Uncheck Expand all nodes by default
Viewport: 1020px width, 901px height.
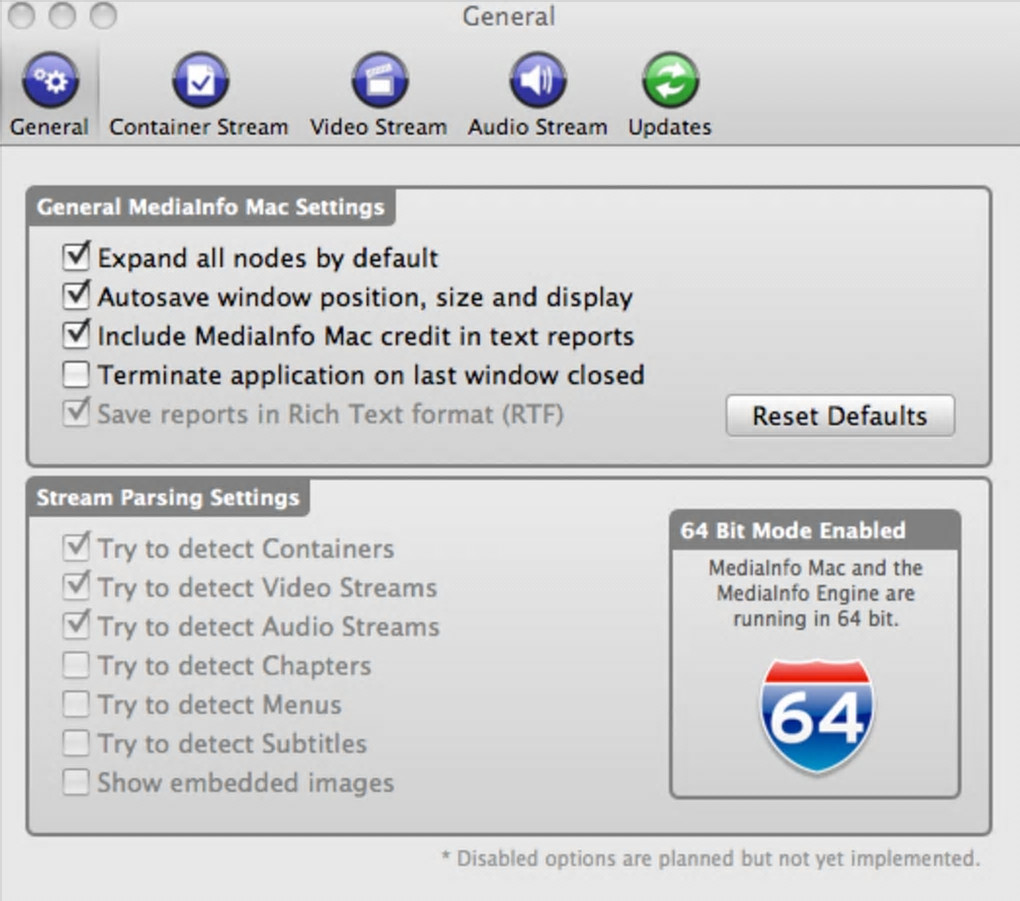[76, 257]
